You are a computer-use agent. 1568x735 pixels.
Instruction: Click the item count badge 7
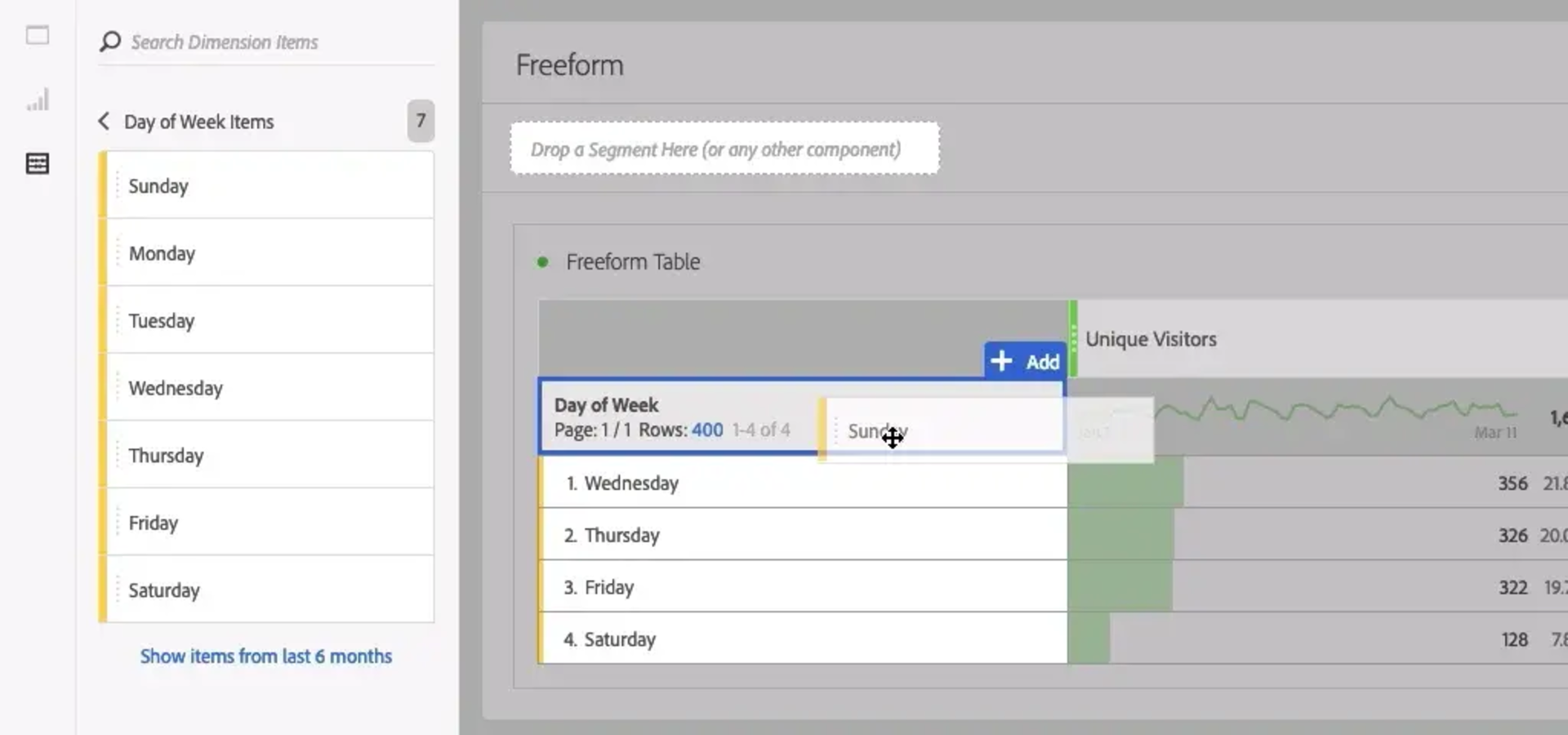coord(421,122)
